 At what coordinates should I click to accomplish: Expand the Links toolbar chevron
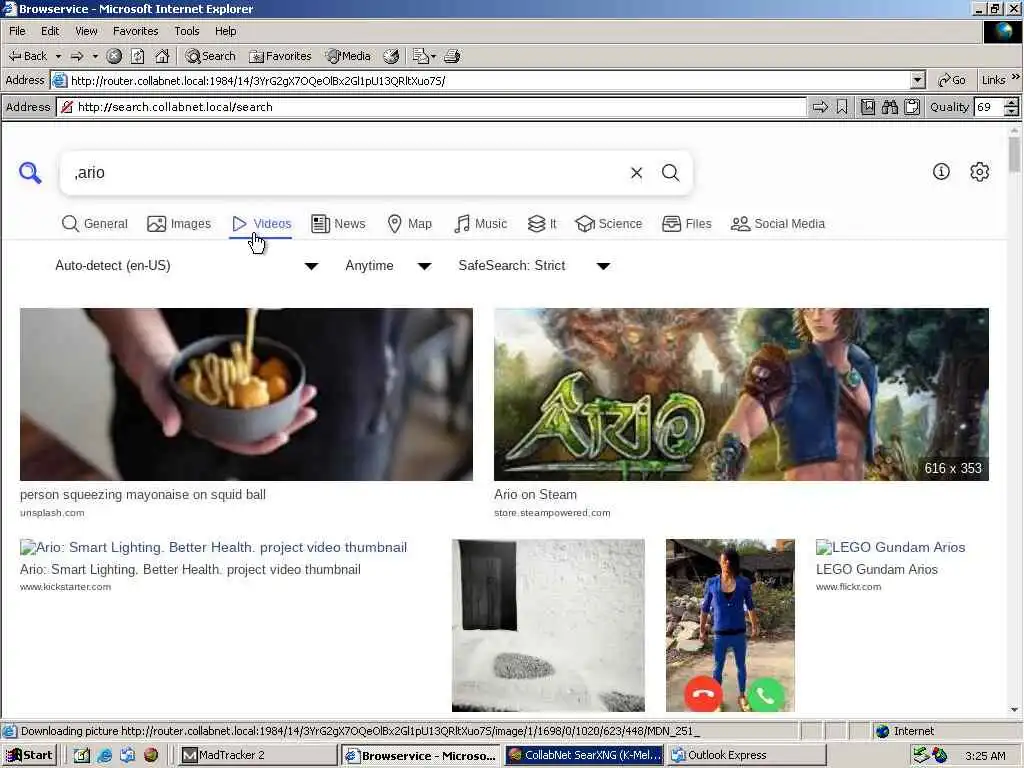1016,78
